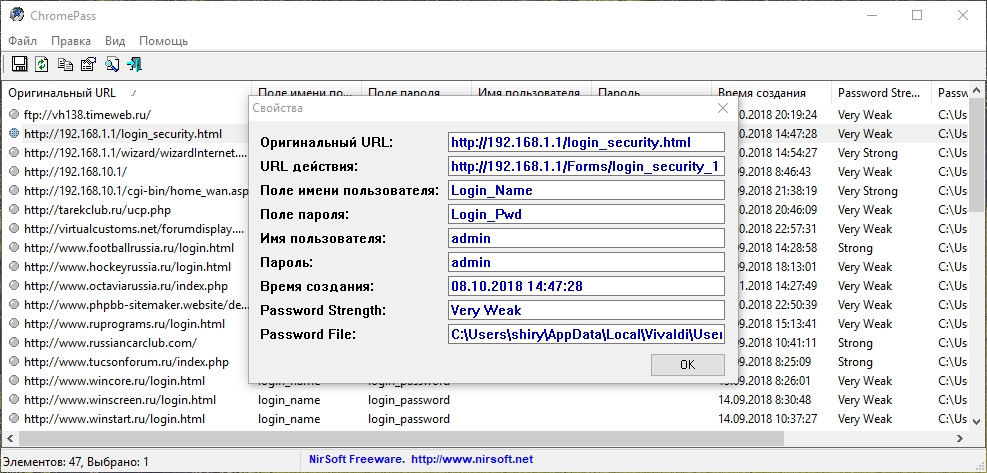Click the icon beside winscreen.ru/login.html

[x=15, y=399]
